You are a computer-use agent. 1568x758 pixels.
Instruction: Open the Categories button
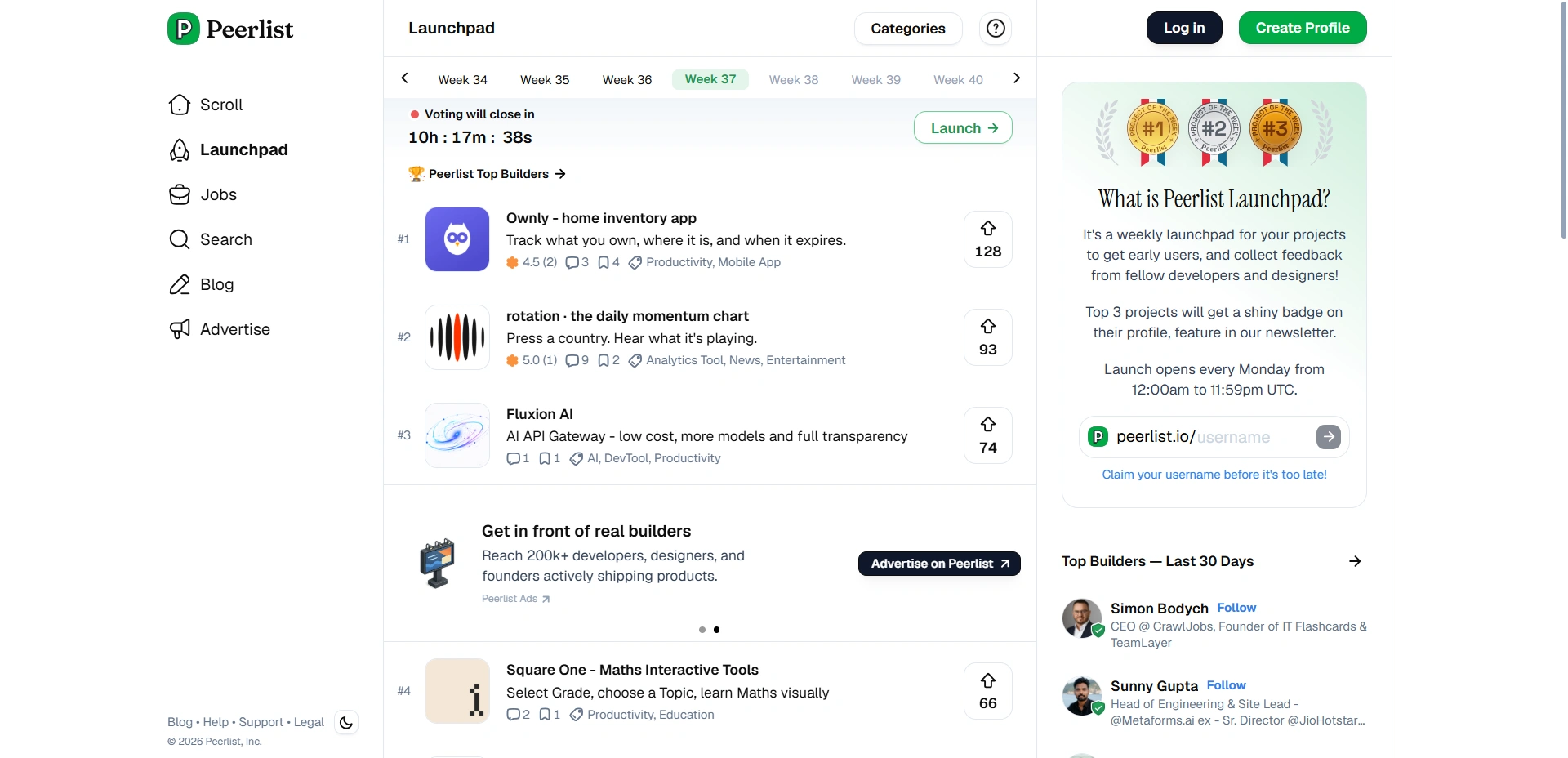[x=908, y=29]
